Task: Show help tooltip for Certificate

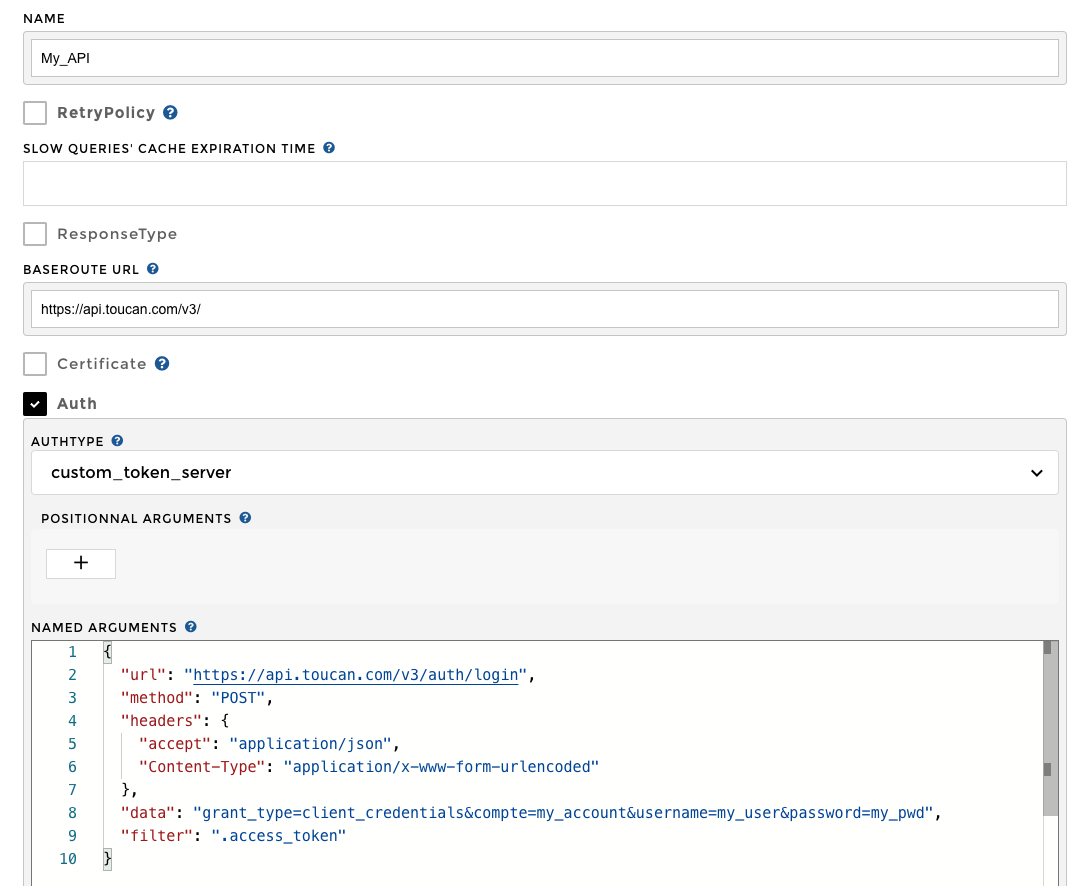Action: coord(162,364)
